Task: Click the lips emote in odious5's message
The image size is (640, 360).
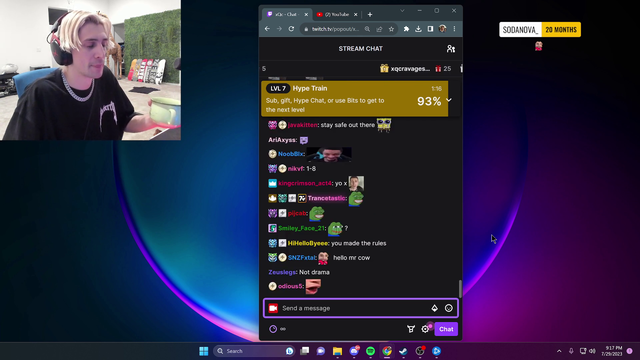Action: 313,286
